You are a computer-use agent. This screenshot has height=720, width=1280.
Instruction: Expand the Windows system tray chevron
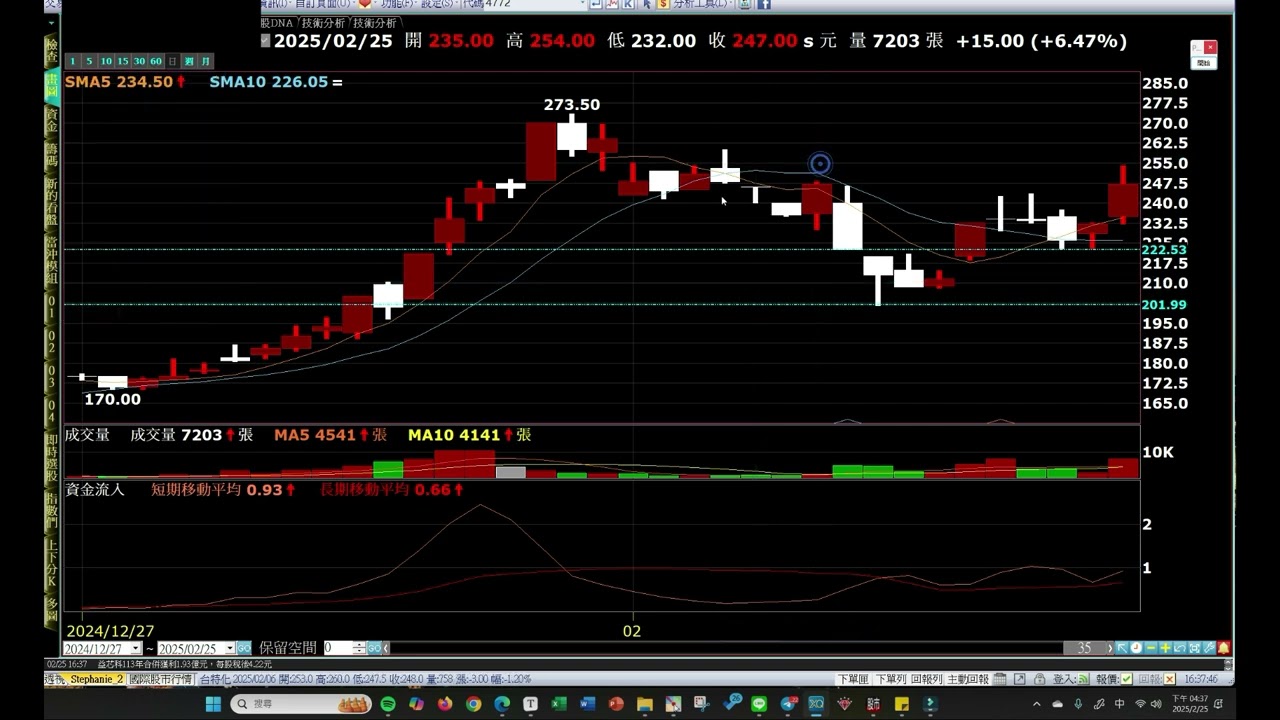tap(1036, 704)
